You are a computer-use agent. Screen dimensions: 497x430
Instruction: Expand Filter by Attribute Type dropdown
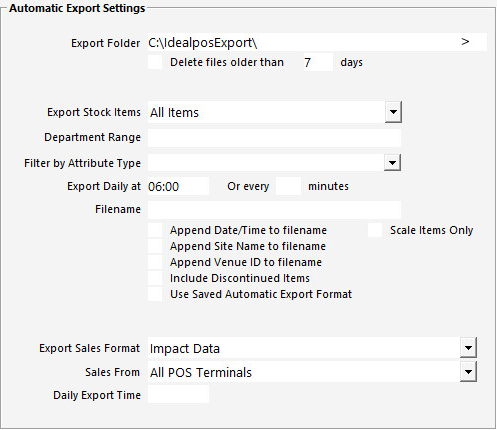[x=392, y=162]
